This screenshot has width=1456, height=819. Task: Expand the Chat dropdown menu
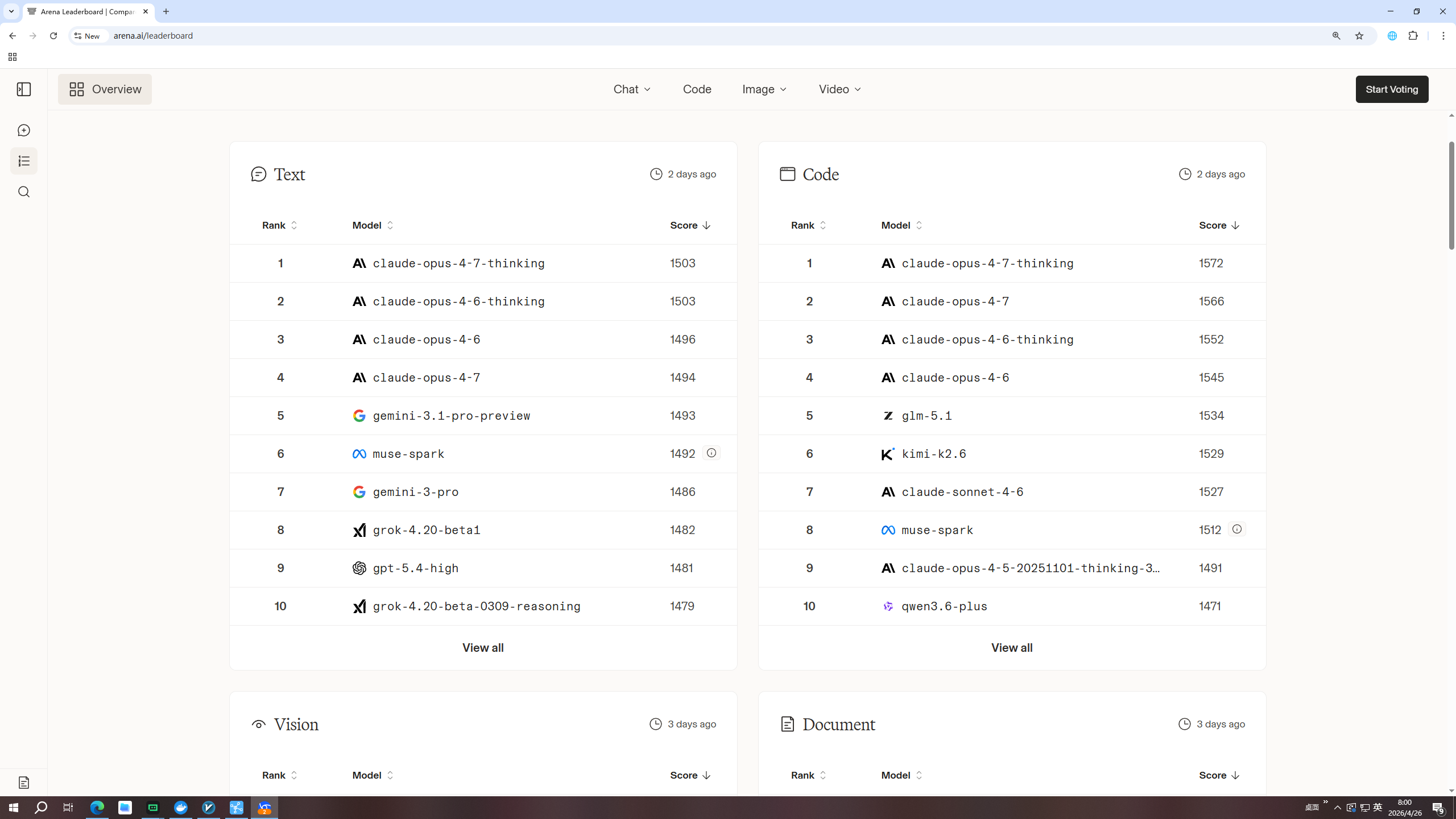coord(632,89)
